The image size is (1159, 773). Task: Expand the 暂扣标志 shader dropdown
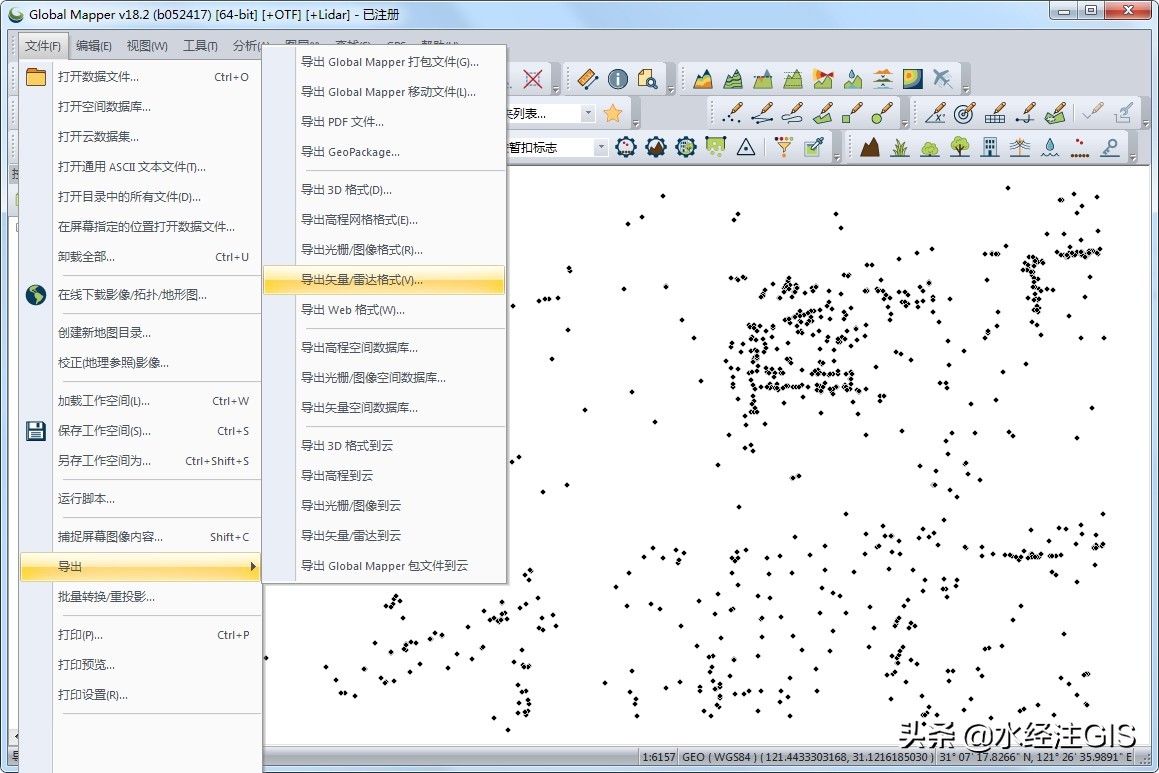(x=601, y=148)
